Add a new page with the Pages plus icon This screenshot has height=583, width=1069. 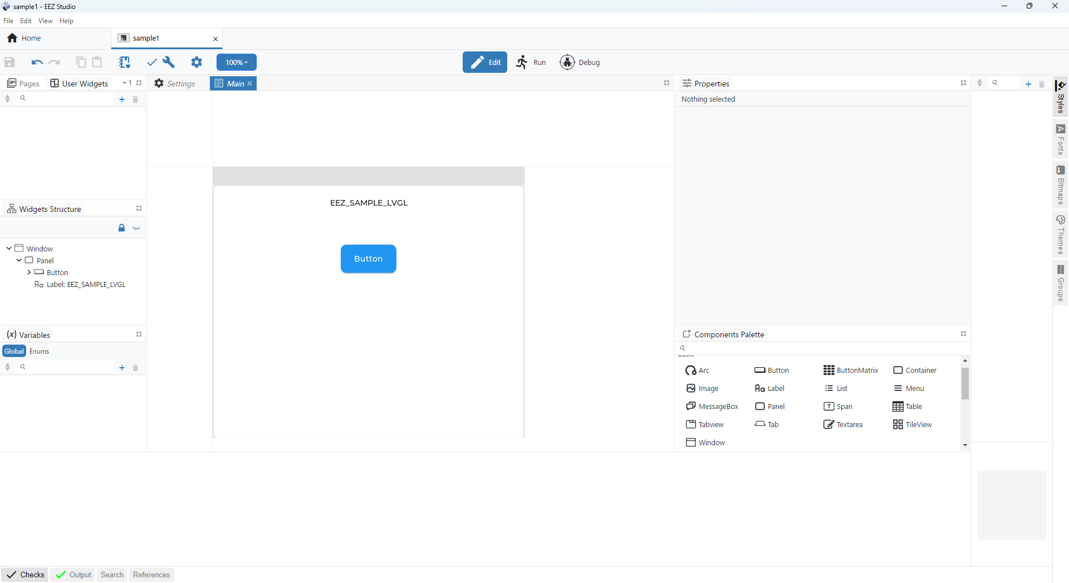click(122, 99)
